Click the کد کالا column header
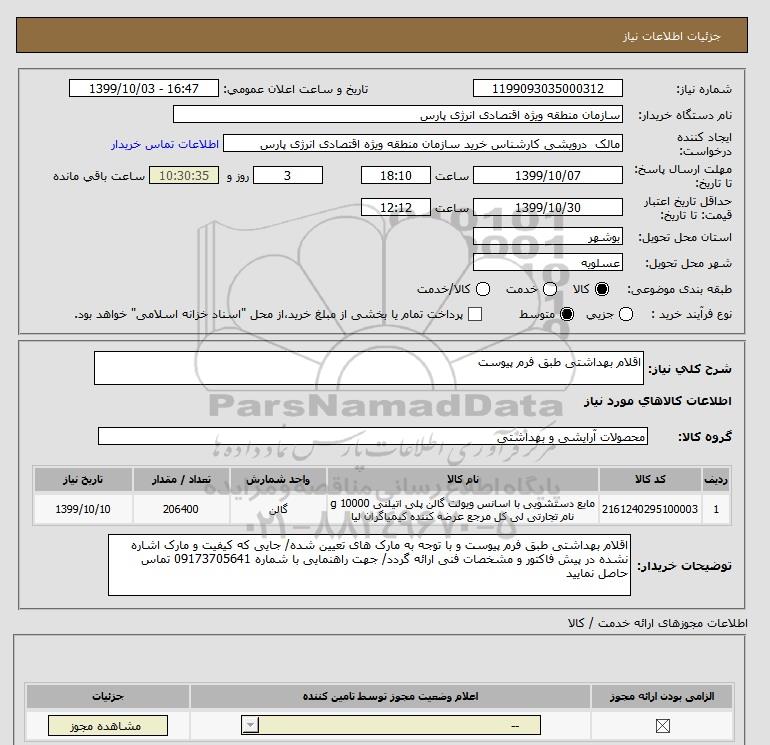Screen dimensions: 770x745 [650, 480]
